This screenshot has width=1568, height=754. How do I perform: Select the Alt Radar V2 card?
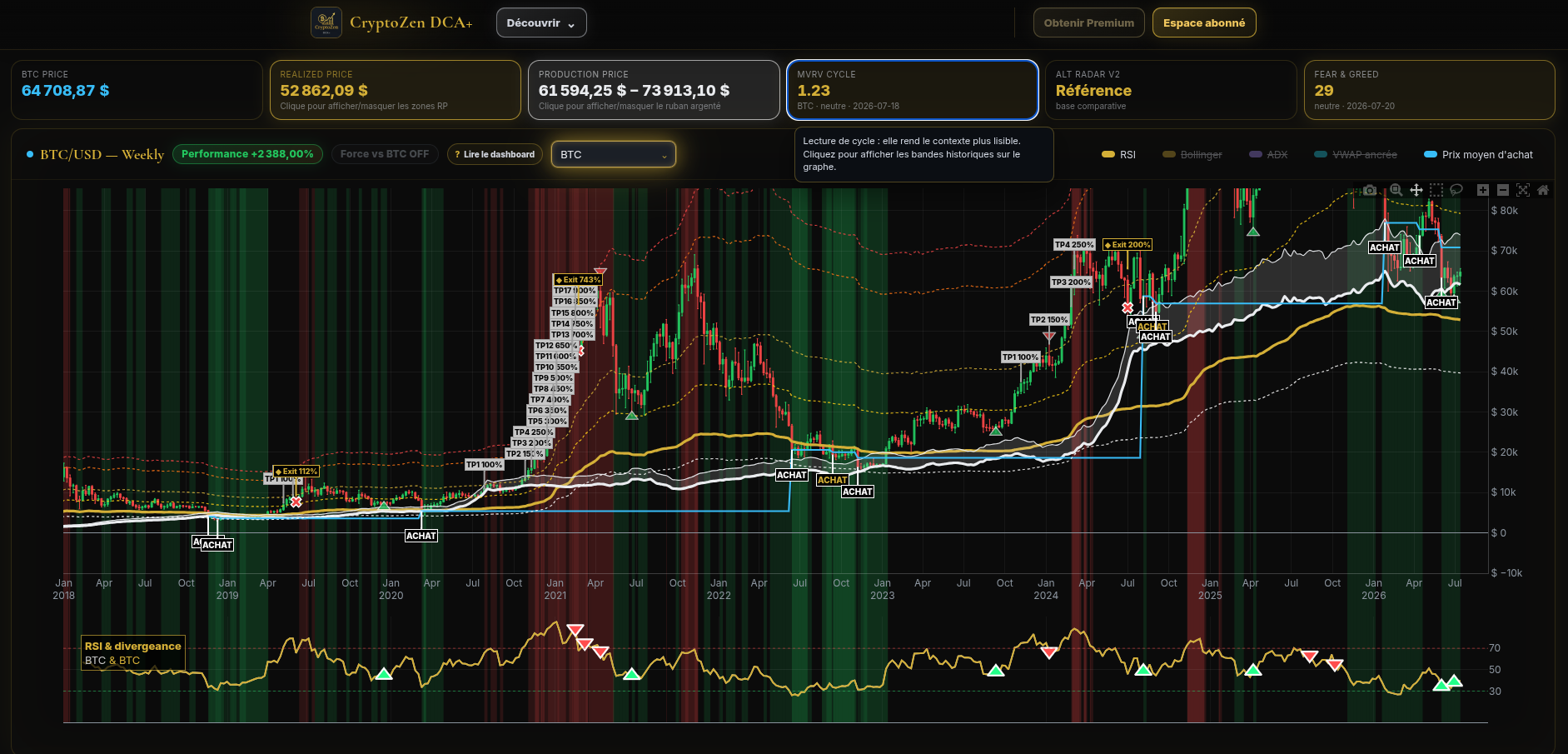(x=1171, y=90)
